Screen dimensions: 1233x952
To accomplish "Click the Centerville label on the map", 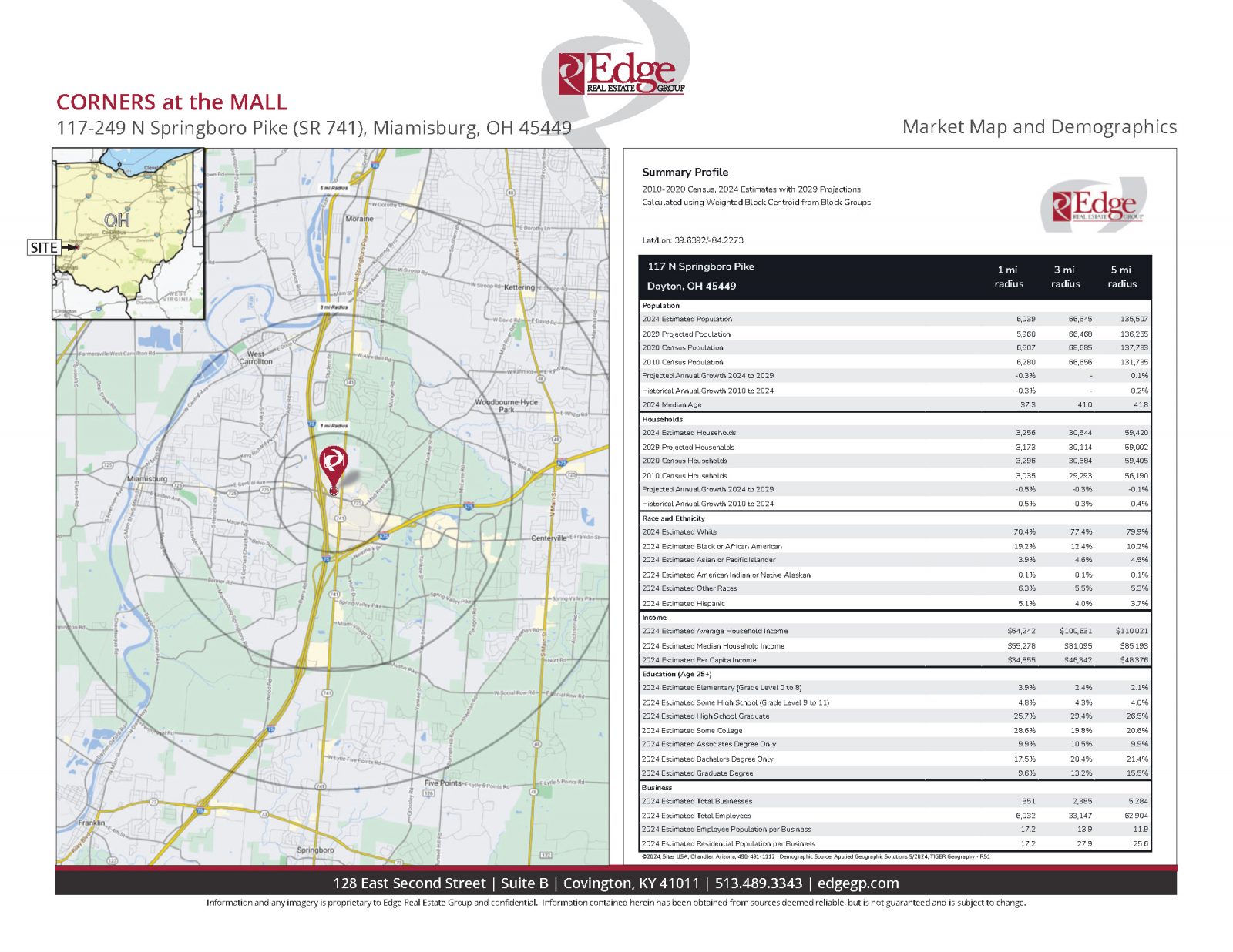I will tap(549, 538).
